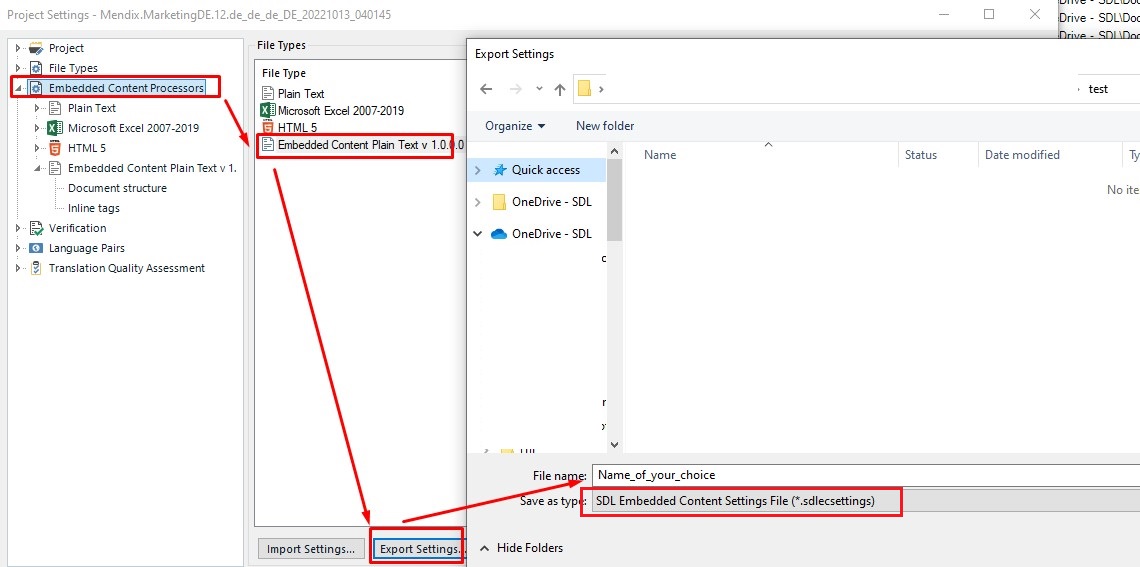Select Document structure tree item
Viewport: 1140px width, 567px height.
pyautogui.click(x=117, y=188)
